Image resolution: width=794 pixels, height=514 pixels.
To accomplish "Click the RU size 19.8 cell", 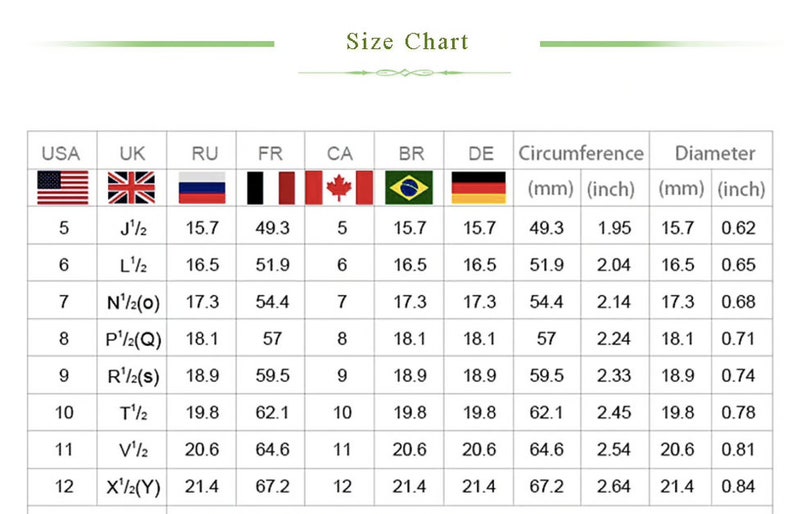I will tap(202, 413).
